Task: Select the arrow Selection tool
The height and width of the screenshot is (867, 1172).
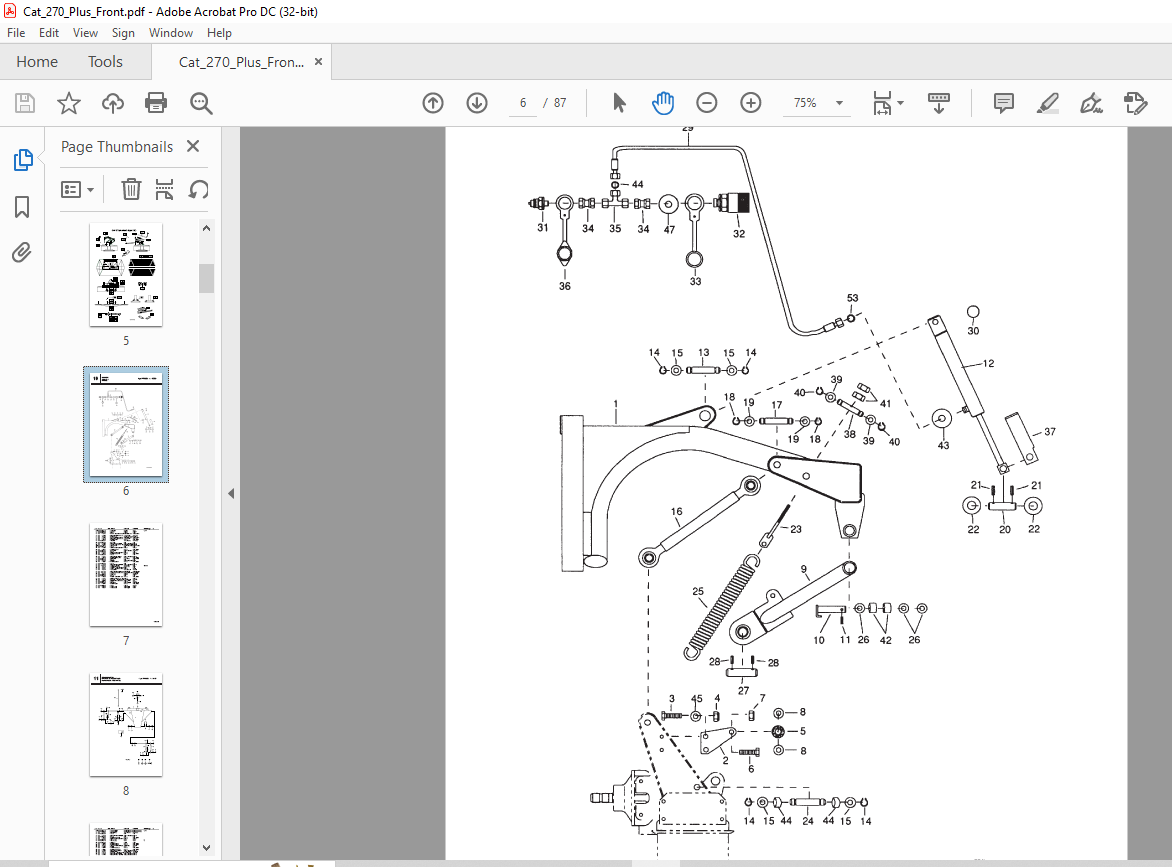Action: pos(619,103)
